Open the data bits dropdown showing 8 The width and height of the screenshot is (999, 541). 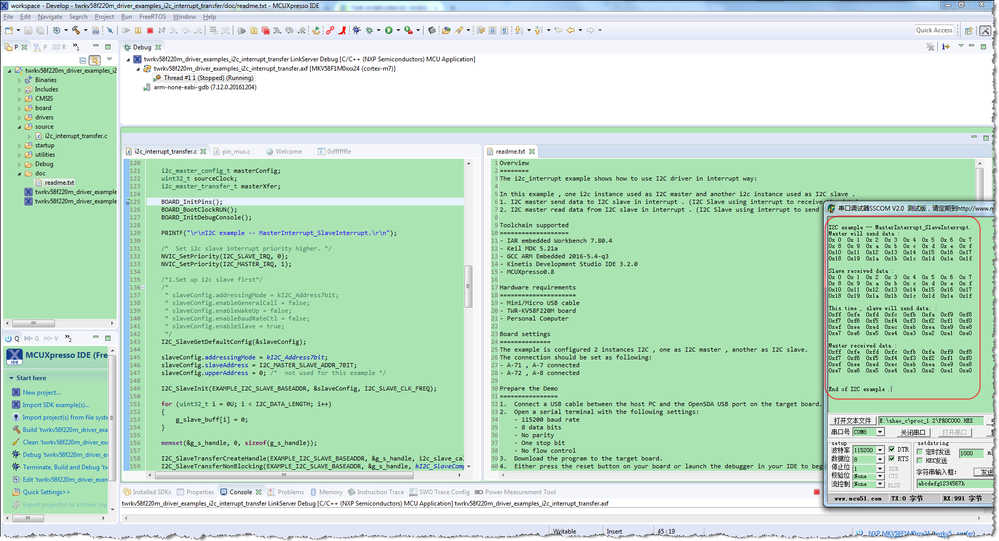[880, 459]
